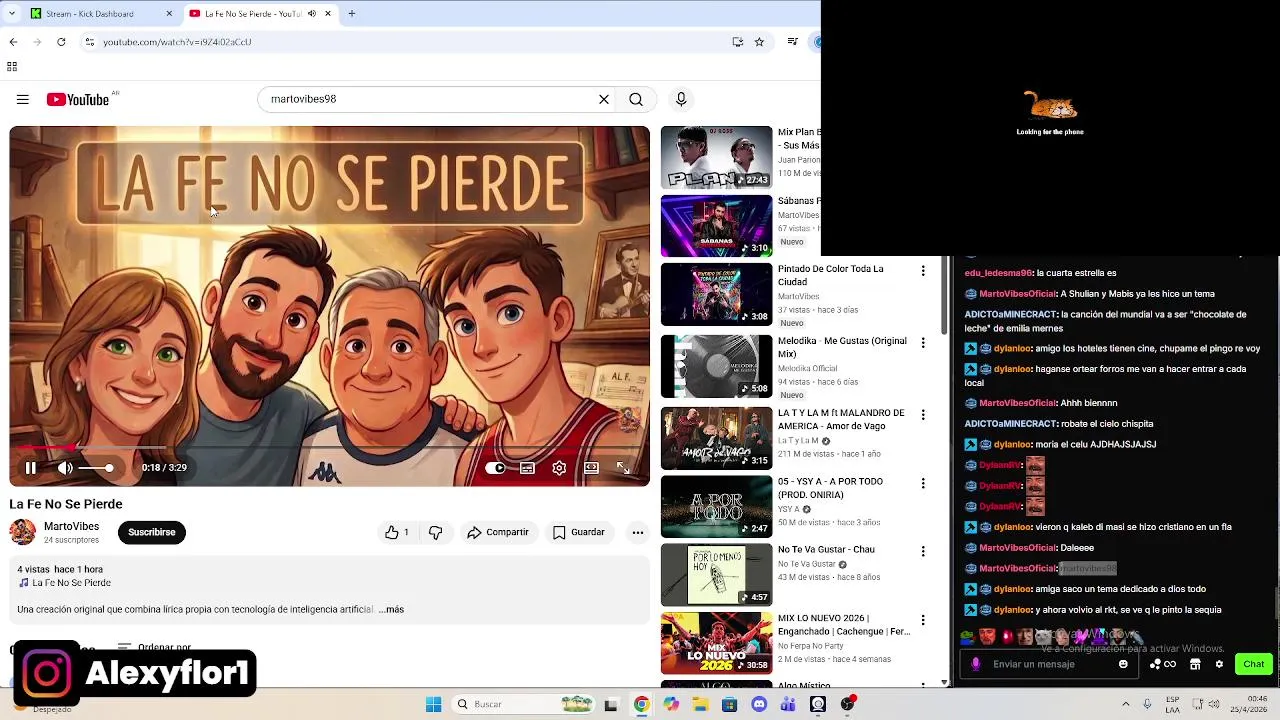The image size is (1280, 720).
Task: Open more actions ellipsis under video
Action: tap(637, 532)
